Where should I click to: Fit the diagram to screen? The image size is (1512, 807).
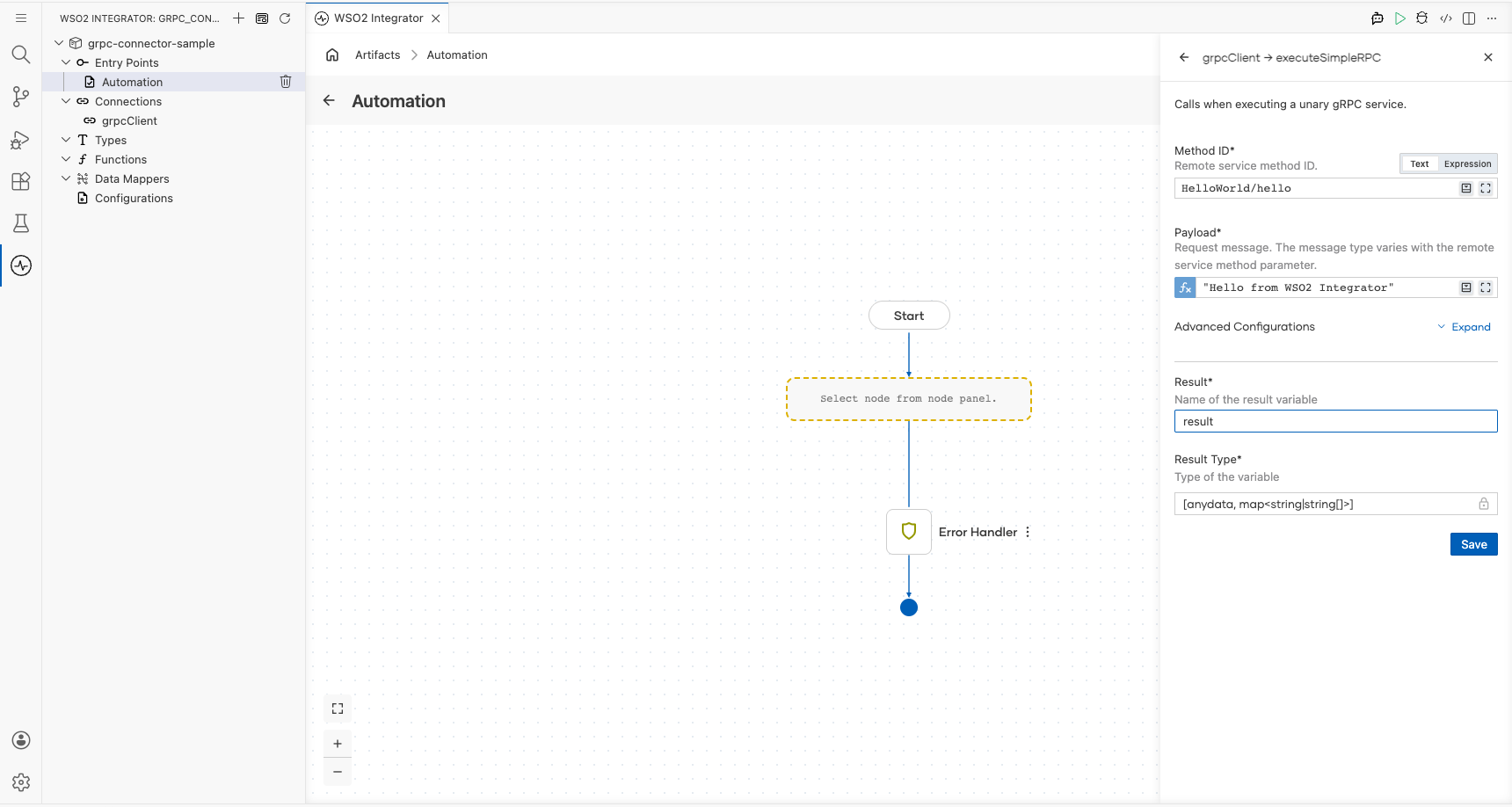click(338, 709)
